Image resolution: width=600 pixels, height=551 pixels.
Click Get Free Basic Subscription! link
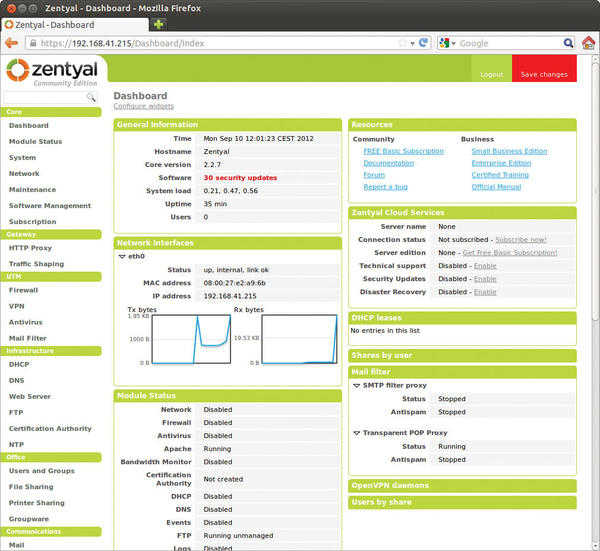pos(510,253)
